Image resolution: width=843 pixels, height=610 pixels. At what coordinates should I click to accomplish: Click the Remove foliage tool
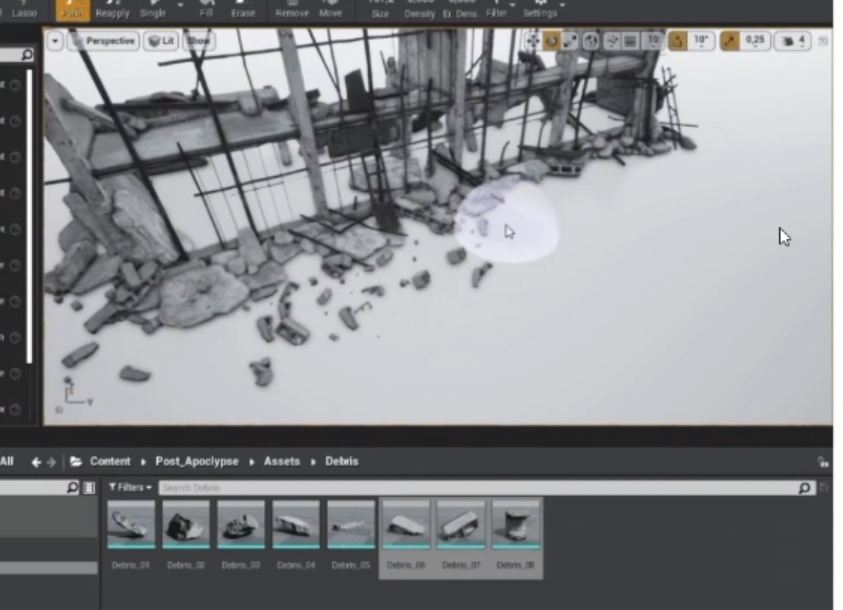pos(291,10)
